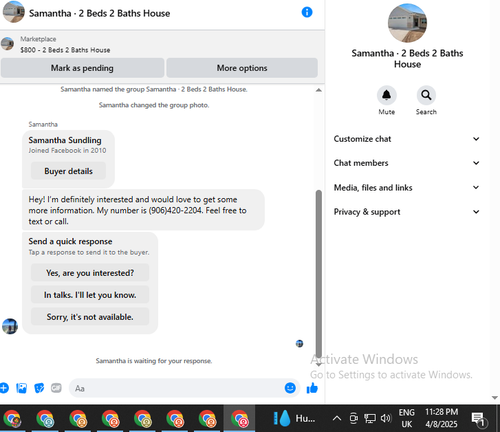The width and height of the screenshot is (500, 432).
Task: Search in conversation using magnifier icon
Action: click(x=426, y=95)
